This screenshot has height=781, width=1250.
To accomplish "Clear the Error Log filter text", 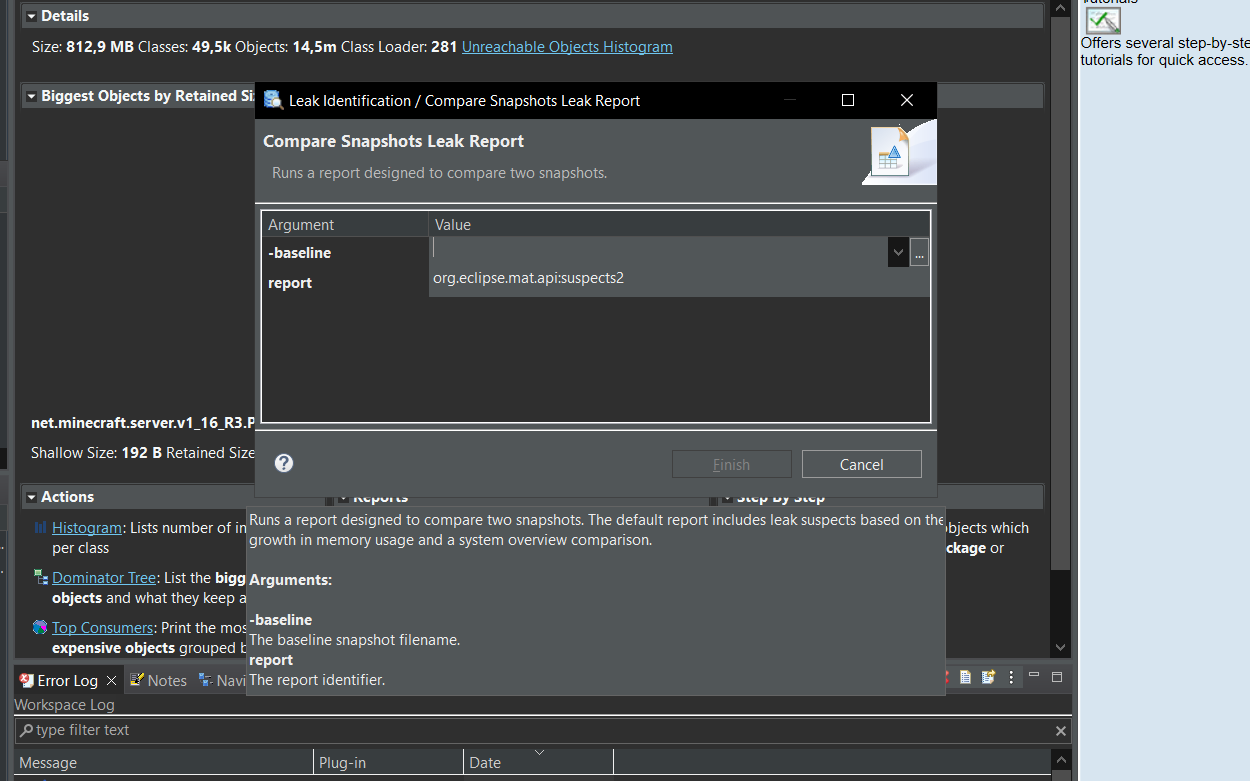I will point(1061,731).
